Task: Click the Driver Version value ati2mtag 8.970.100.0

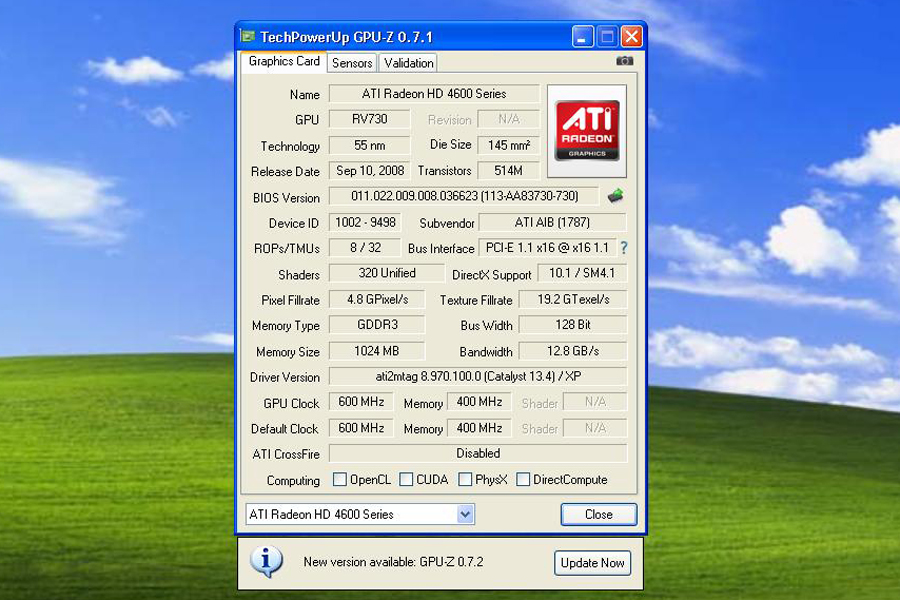Action: pyautogui.click(x=478, y=376)
